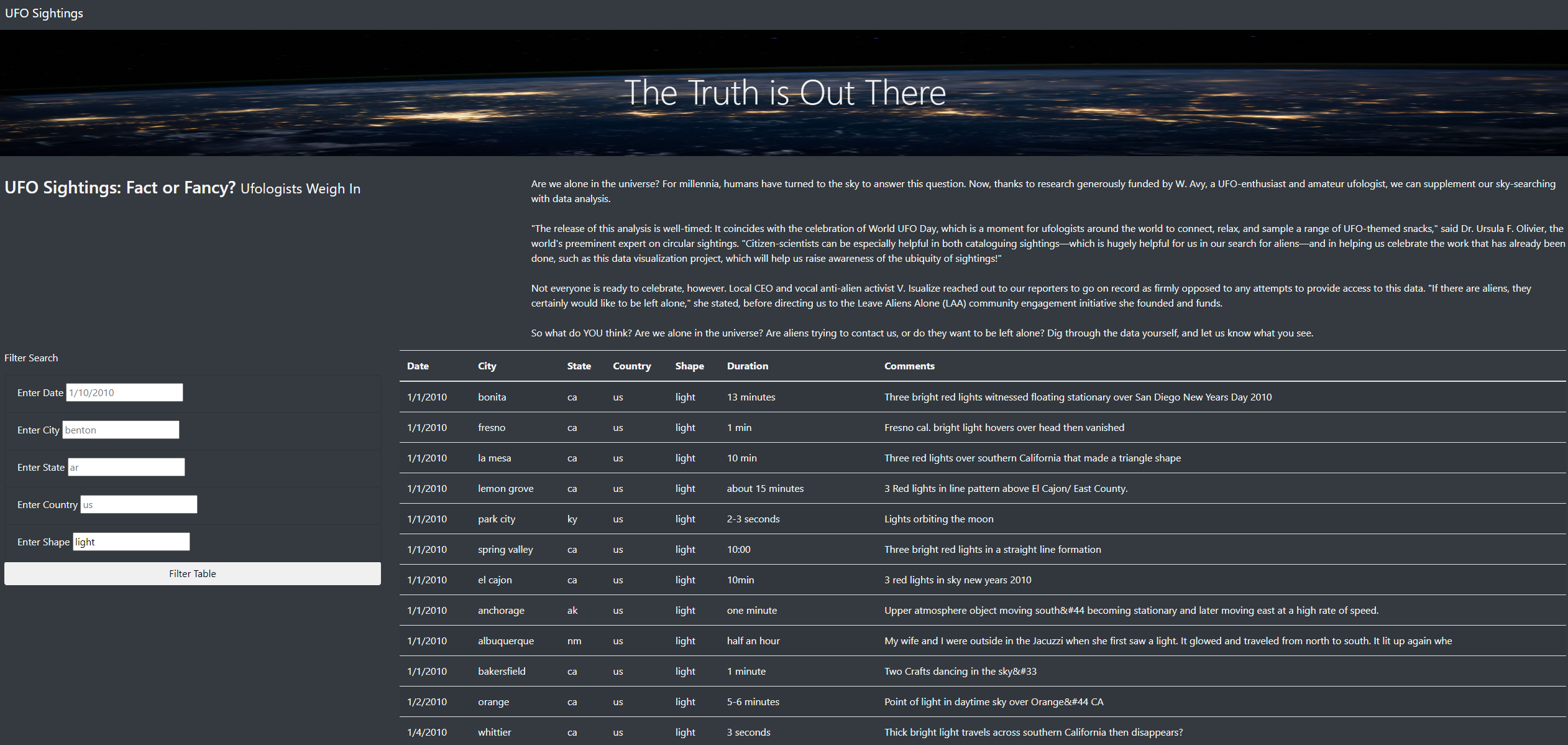The width and height of the screenshot is (1568, 745).
Task: Click the Shape column header
Action: click(x=689, y=366)
